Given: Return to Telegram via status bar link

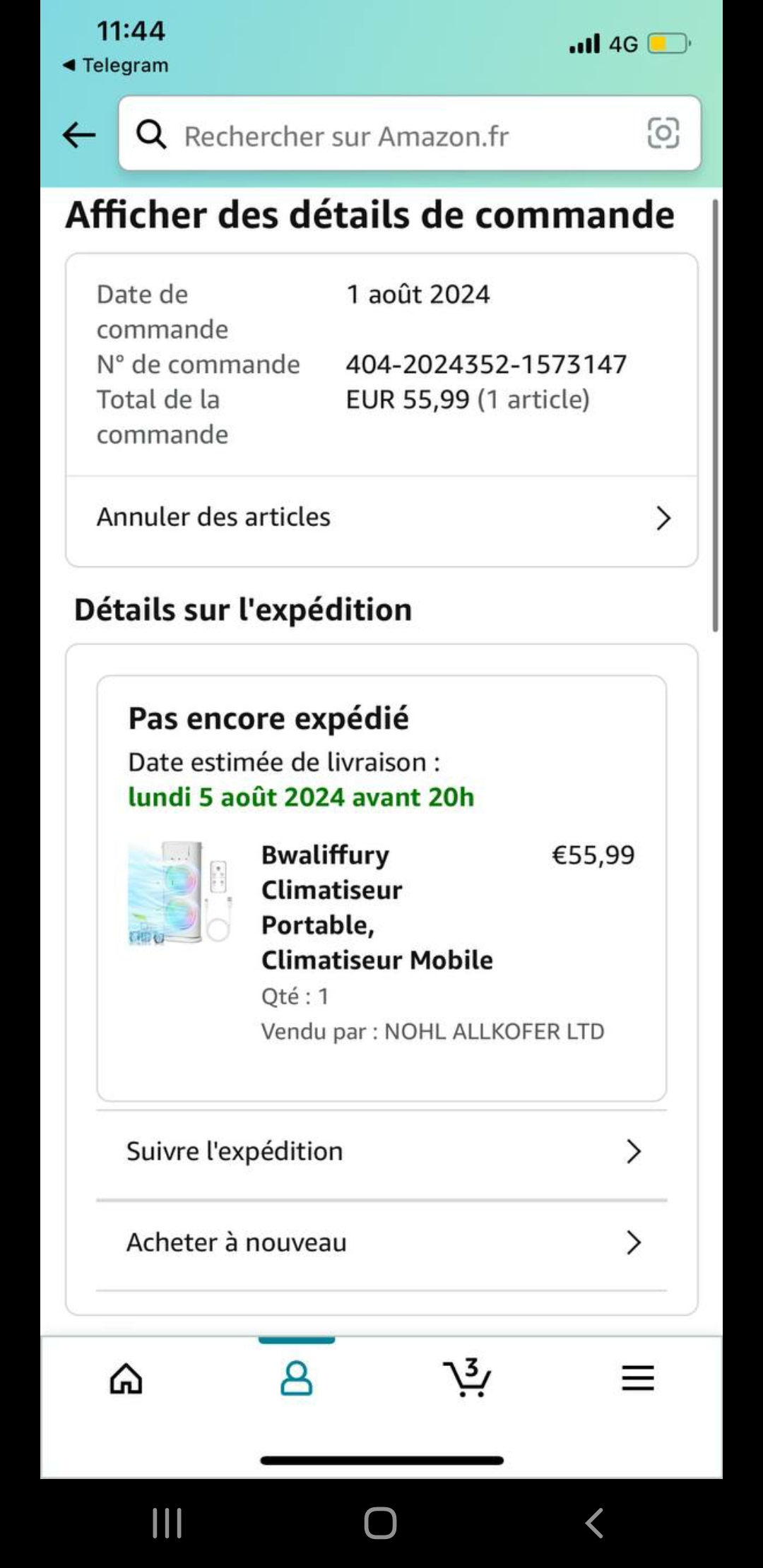Looking at the screenshot, I should pos(116,65).
